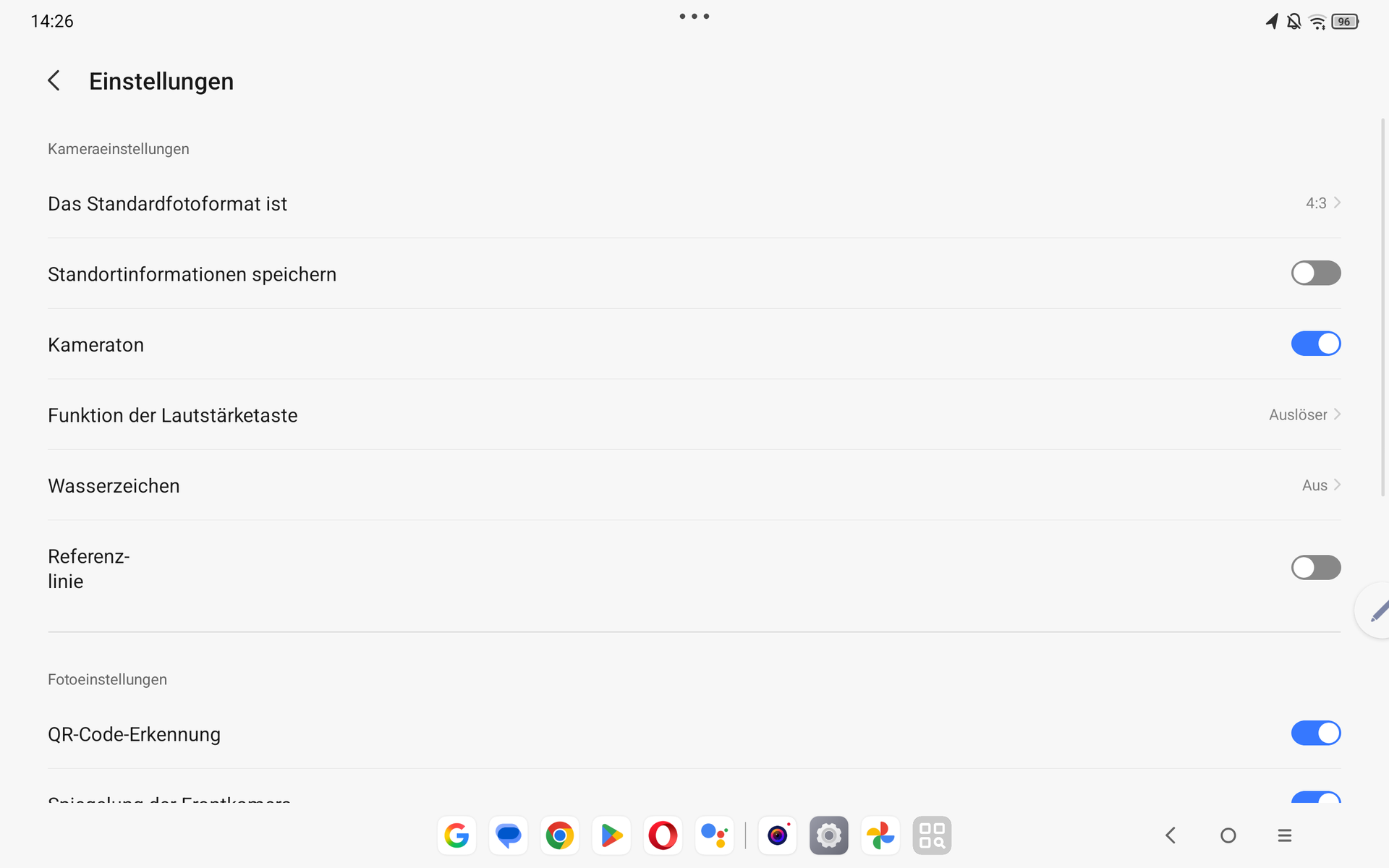Open Chrome browser from the dock
This screenshot has height=868, width=1389.
pos(559,835)
